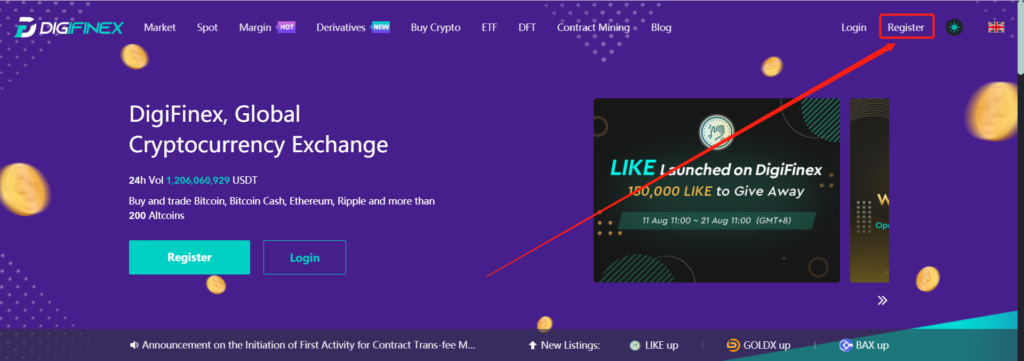Click the BAX coin icon

[x=846, y=346]
